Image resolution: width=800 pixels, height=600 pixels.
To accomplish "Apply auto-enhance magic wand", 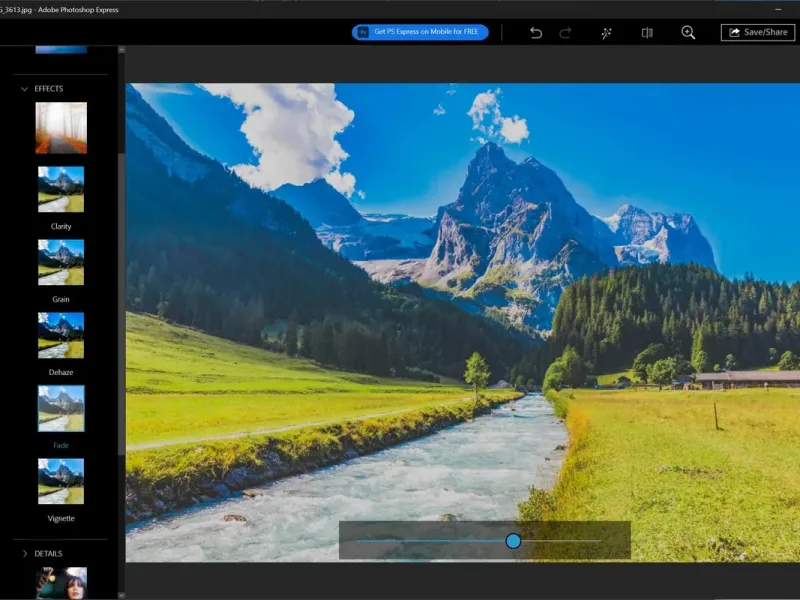I will (606, 33).
